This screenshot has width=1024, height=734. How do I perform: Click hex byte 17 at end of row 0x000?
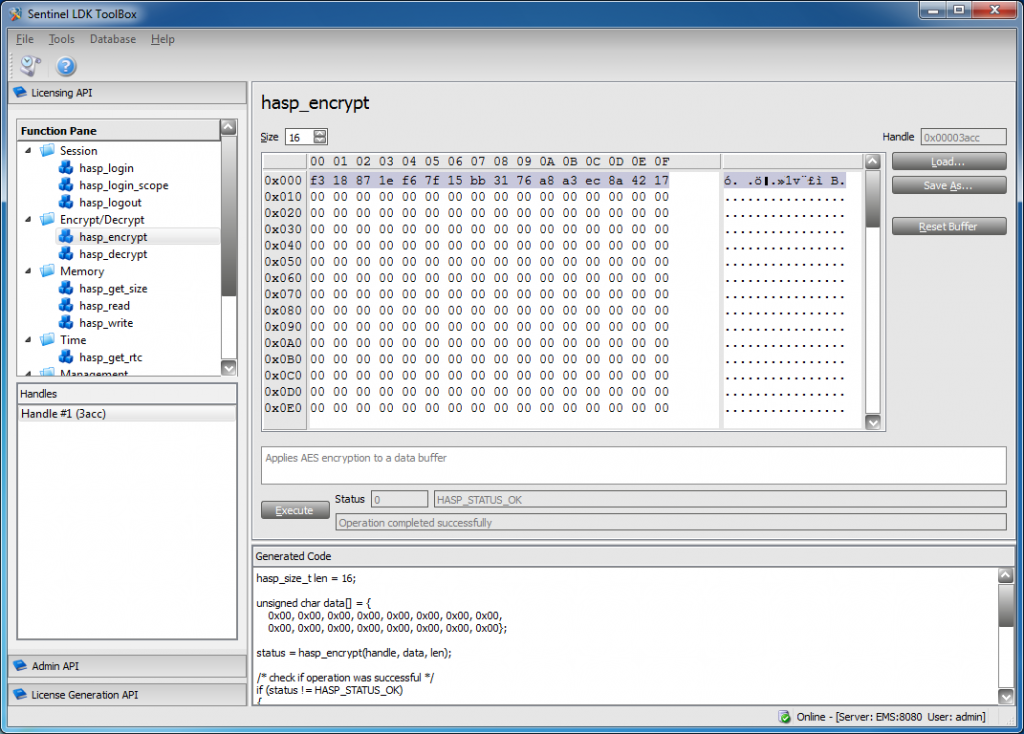coord(662,180)
